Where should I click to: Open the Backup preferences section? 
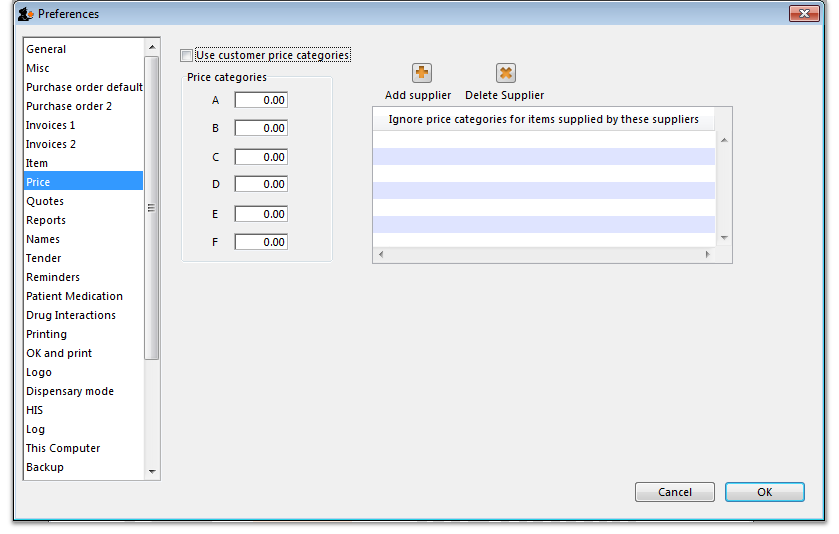[x=45, y=467]
